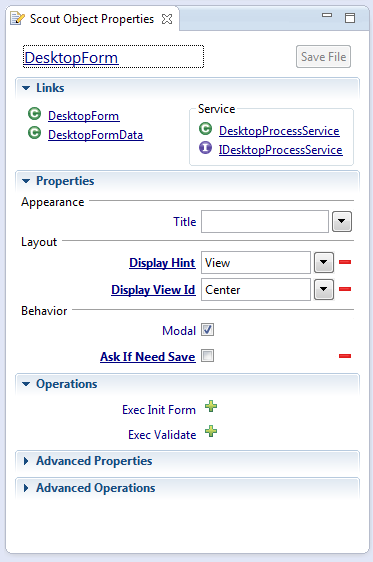Open the DesktopForm title hyperlink
The width and height of the screenshot is (373, 562).
[x=71, y=58]
